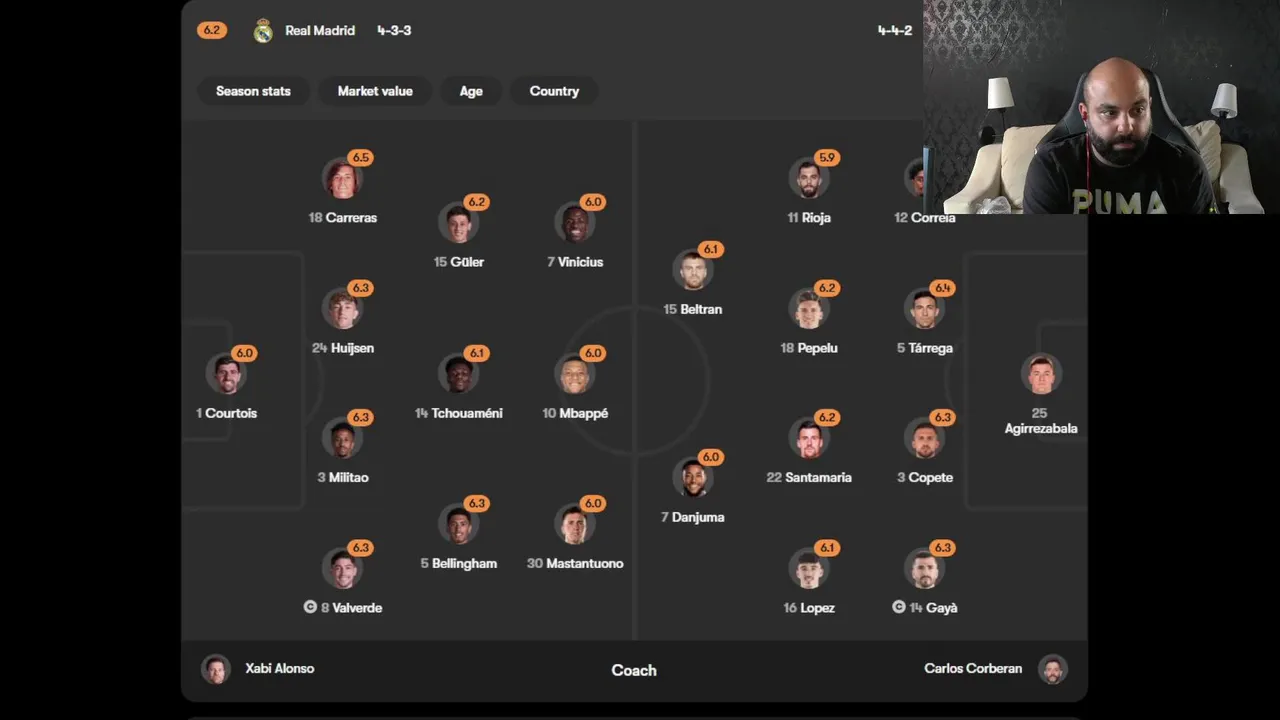1280x720 pixels.
Task: Open Tárrega player avatar
Action: 924,309
